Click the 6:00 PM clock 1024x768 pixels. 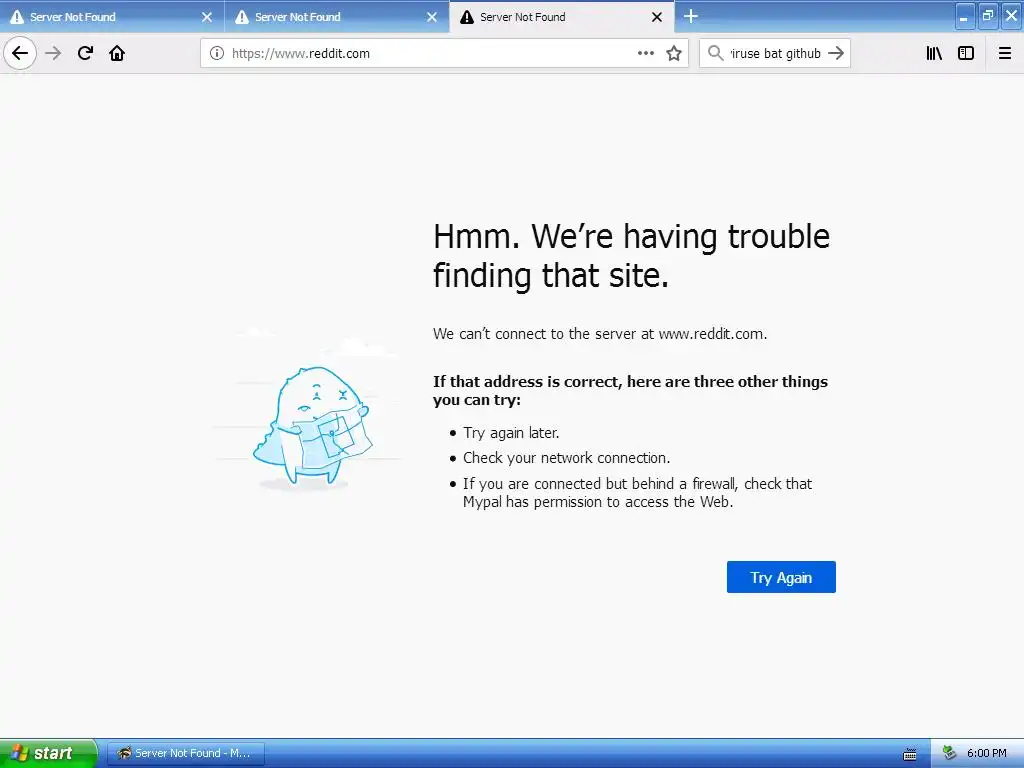[987, 753]
